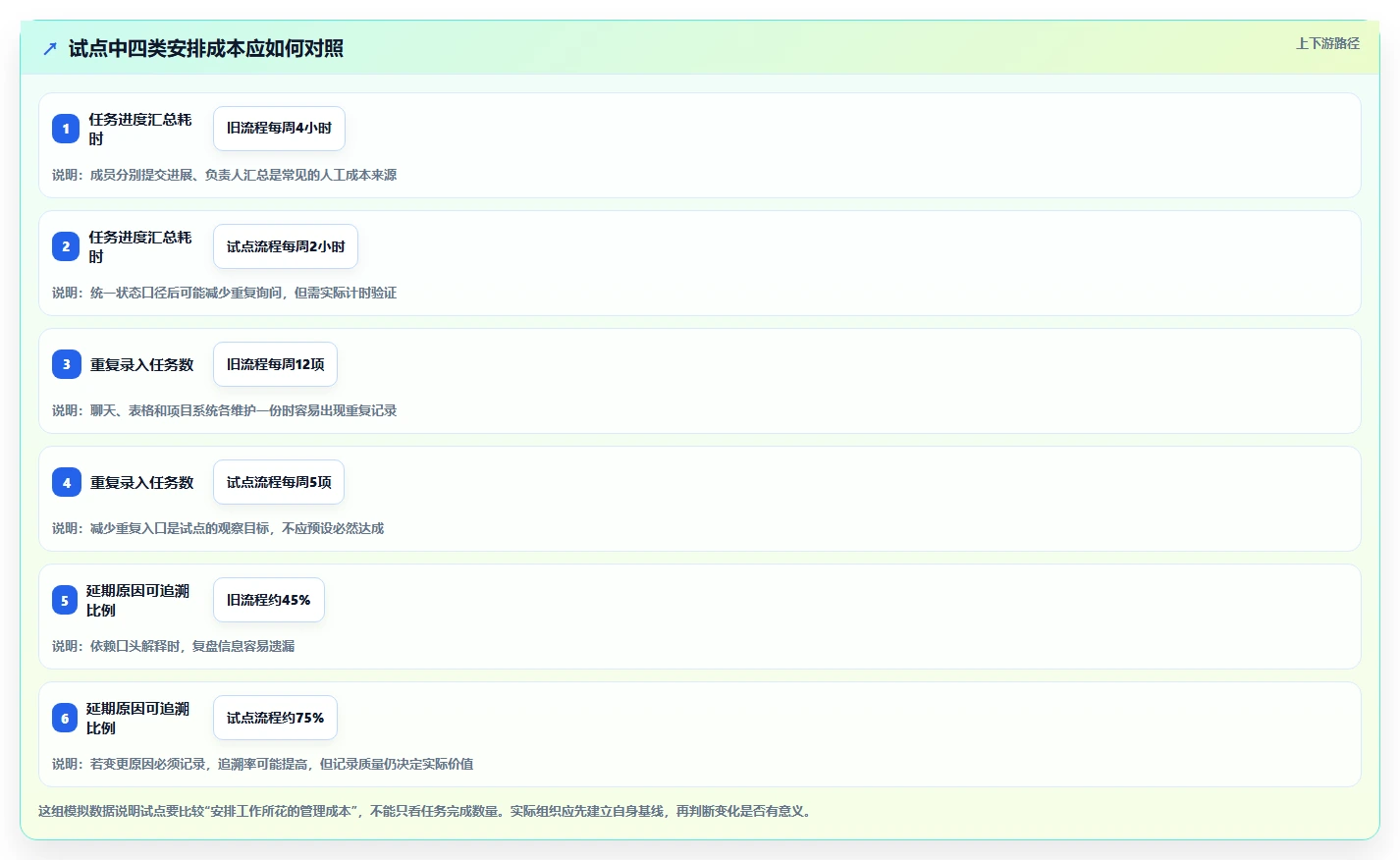Click note 成员分别提交进展、负责人汇总
1400x860 pixels.
pos(224,175)
